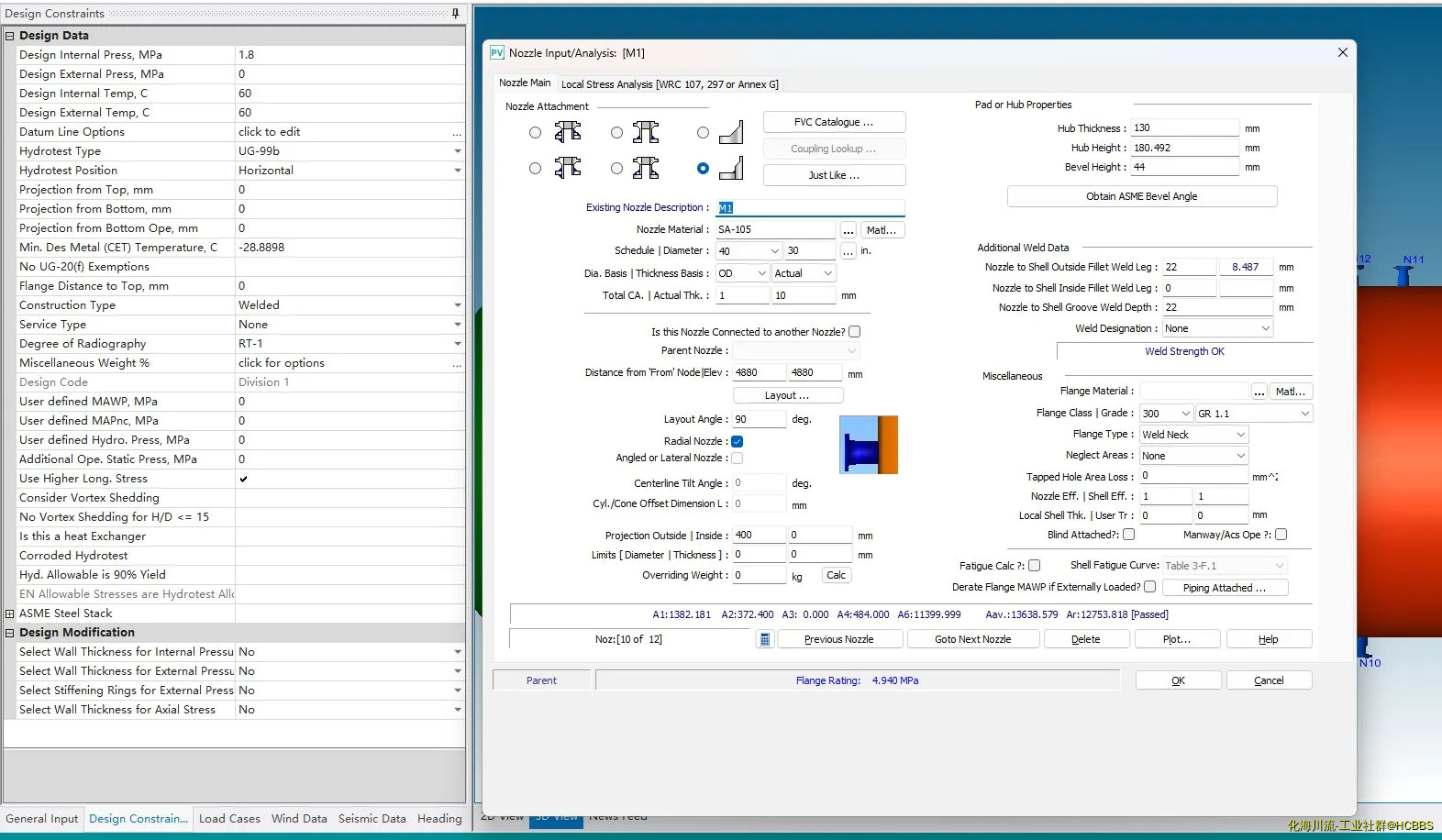Toggle Derate Flange MAWP if Externally Loaded
The width and height of the screenshot is (1442, 840).
click(x=1150, y=587)
